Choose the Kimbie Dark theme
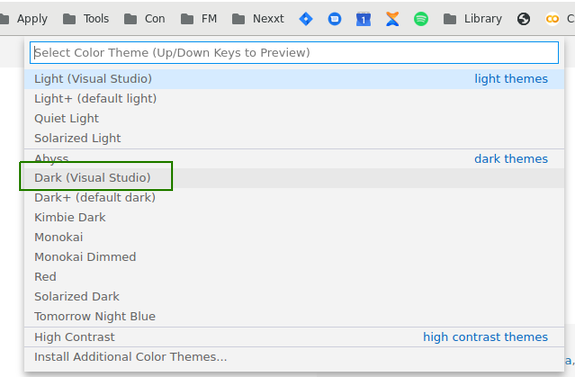 (294, 217)
